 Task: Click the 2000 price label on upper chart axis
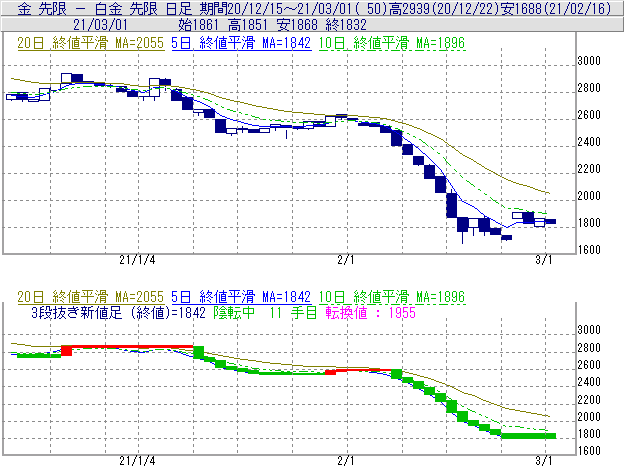pyautogui.click(x=589, y=196)
